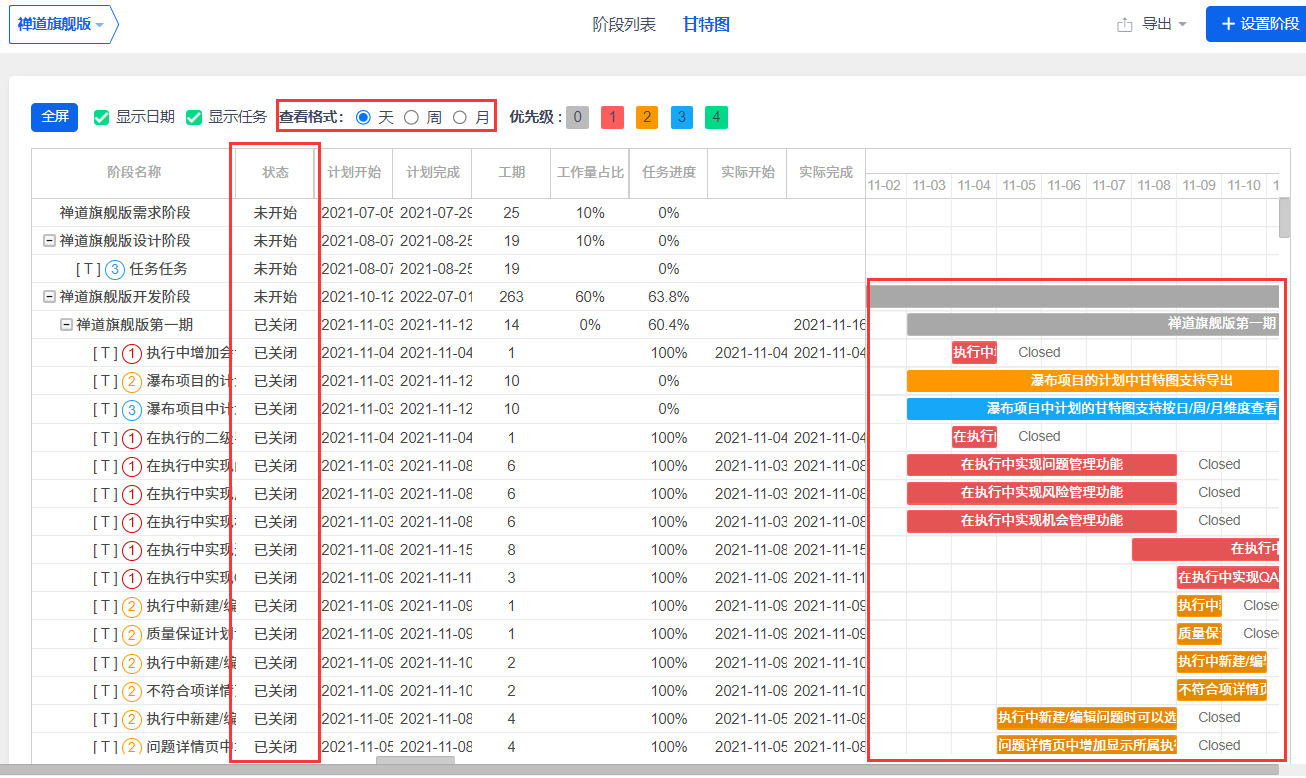The width and height of the screenshot is (1306, 778).
Task: Select the 周 view format radio
Action: tap(411, 117)
